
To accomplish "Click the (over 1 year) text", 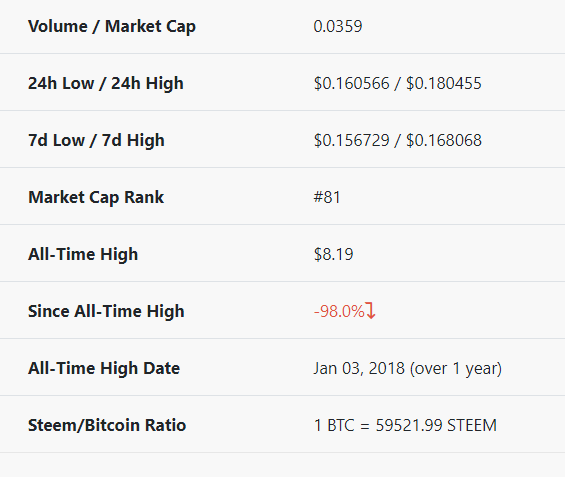I will pos(456,369).
